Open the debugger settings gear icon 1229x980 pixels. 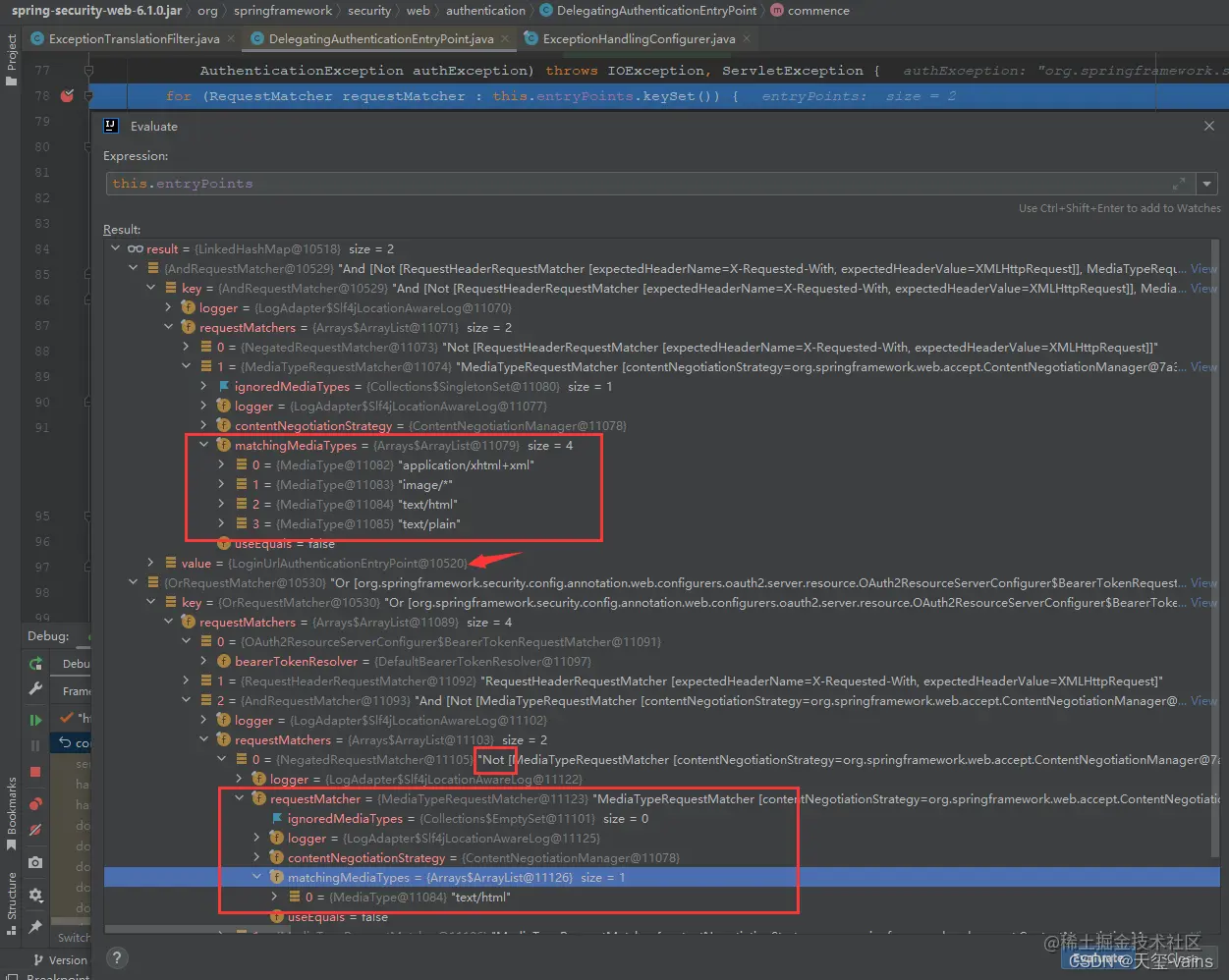coord(36,895)
